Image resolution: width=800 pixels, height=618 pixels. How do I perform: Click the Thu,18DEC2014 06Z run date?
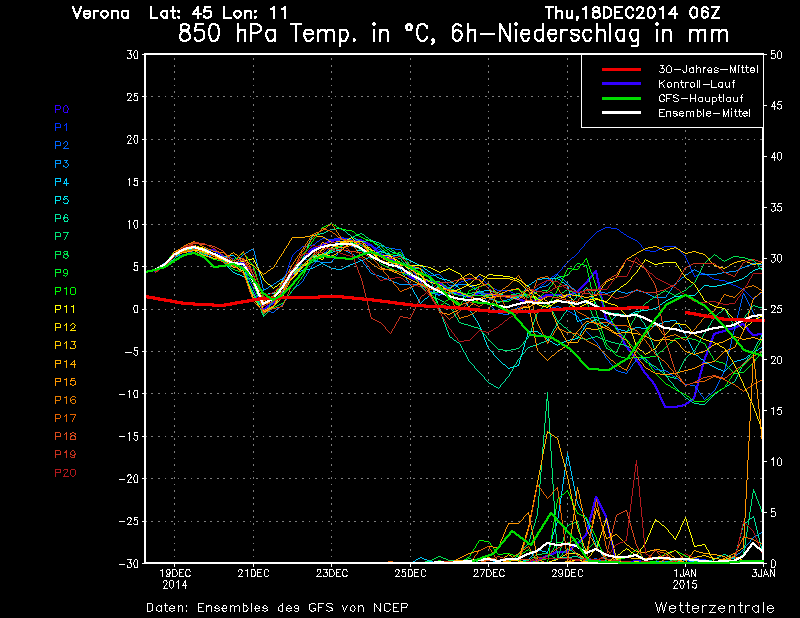click(x=633, y=12)
